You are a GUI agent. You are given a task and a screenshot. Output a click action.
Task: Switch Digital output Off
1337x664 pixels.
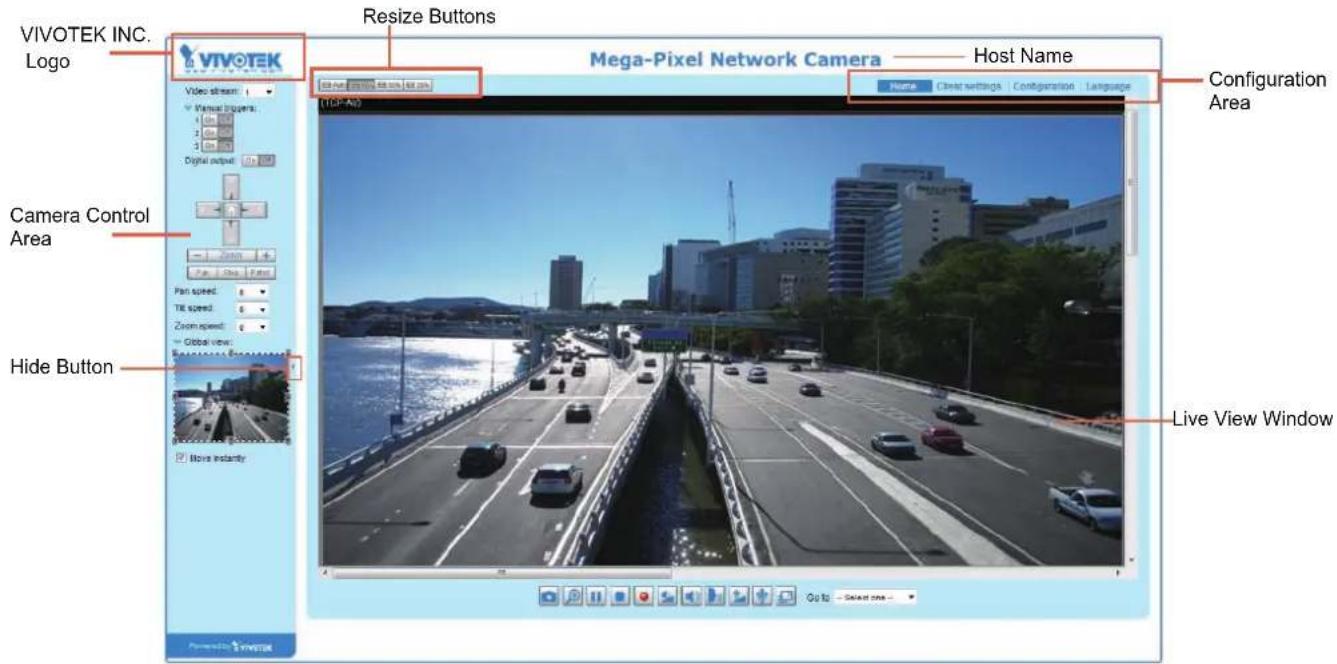269,160
